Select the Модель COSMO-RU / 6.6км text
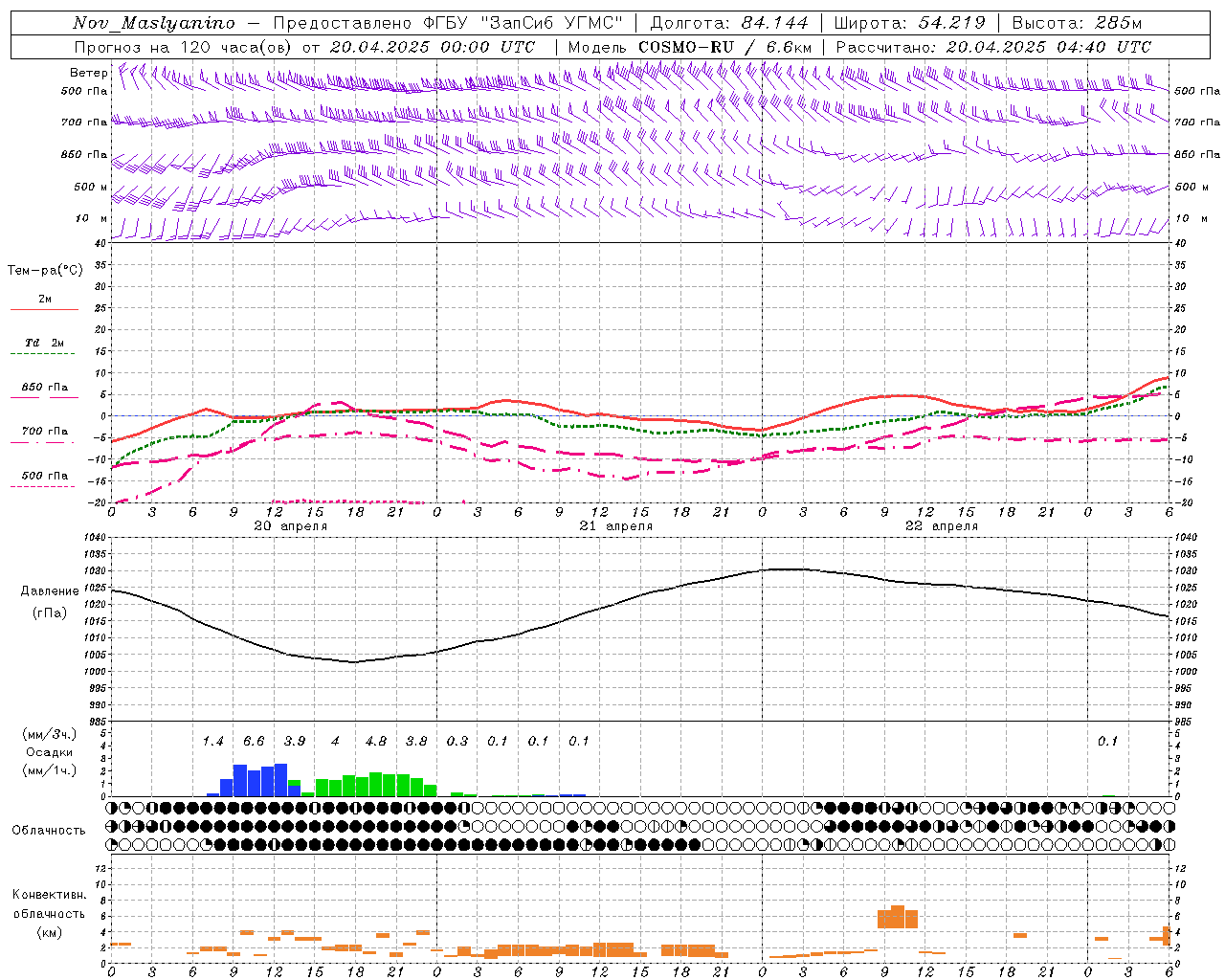The image size is (1225, 980). (690, 47)
